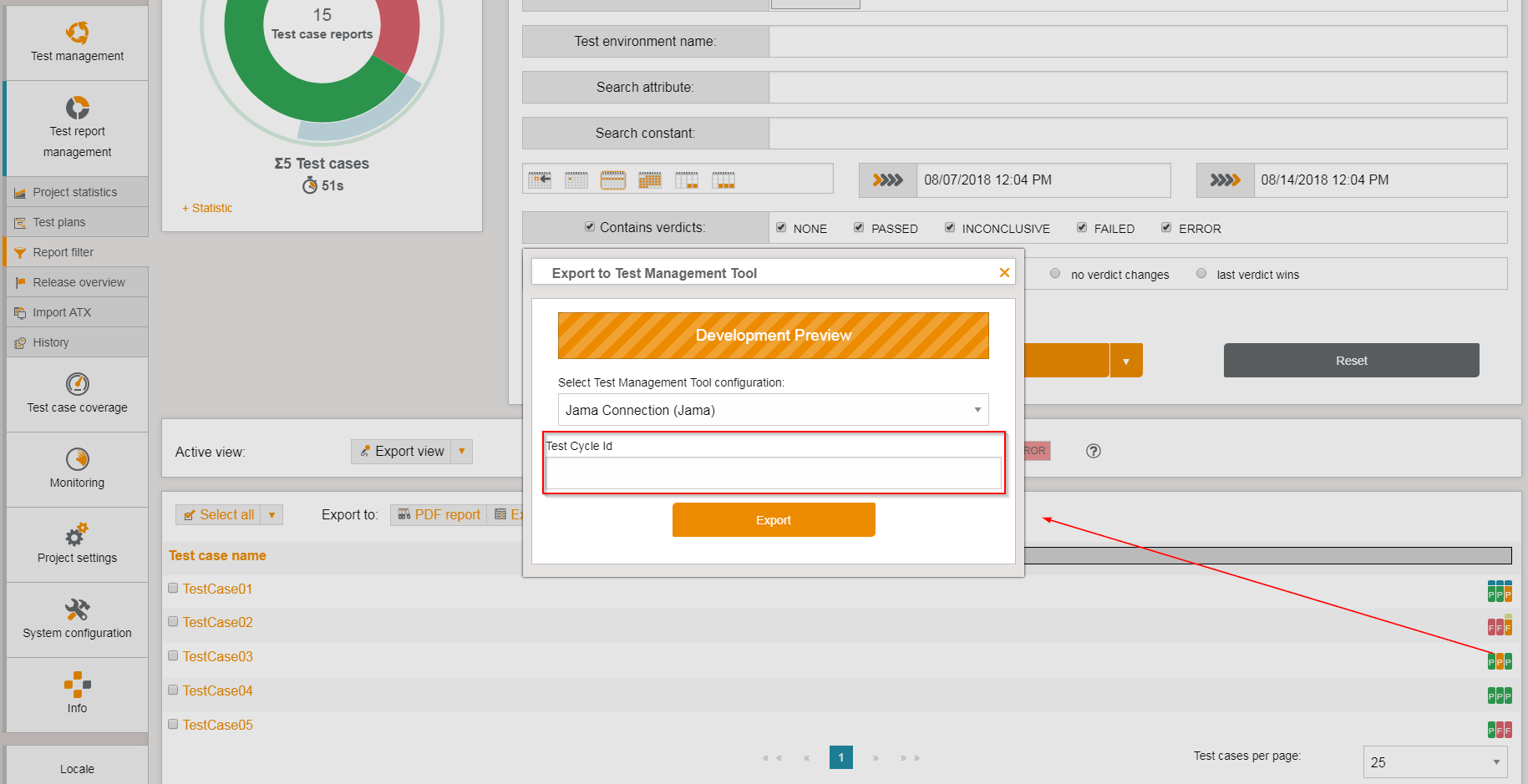This screenshot has width=1528, height=784.
Task: Uncheck the PASSED verdict checkbox
Action: (859, 228)
